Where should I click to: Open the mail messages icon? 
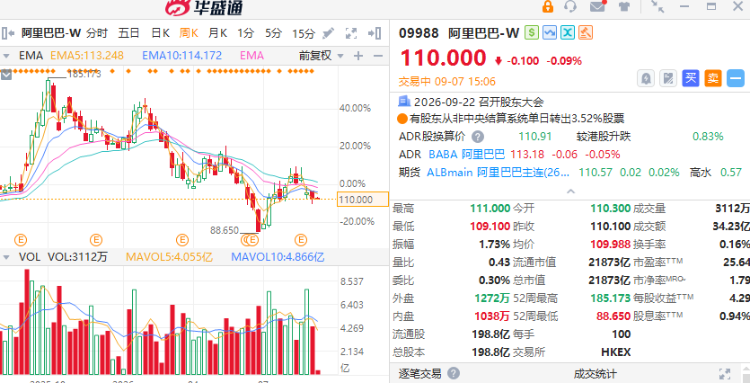597,6
